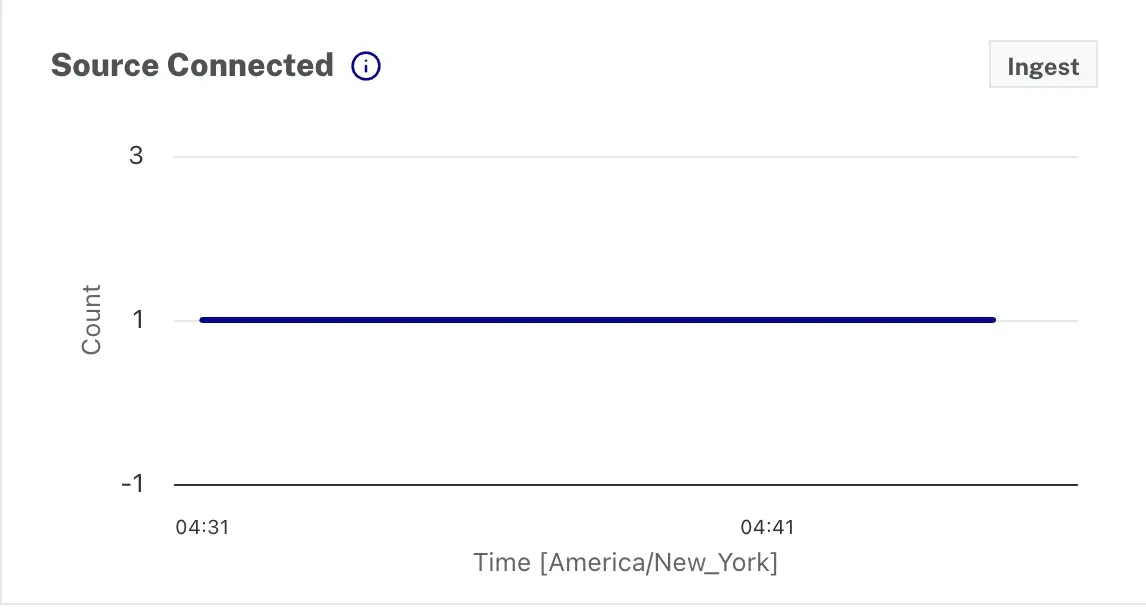Click the top gridline at value 3
The image size is (1146, 608).
click(x=626, y=157)
